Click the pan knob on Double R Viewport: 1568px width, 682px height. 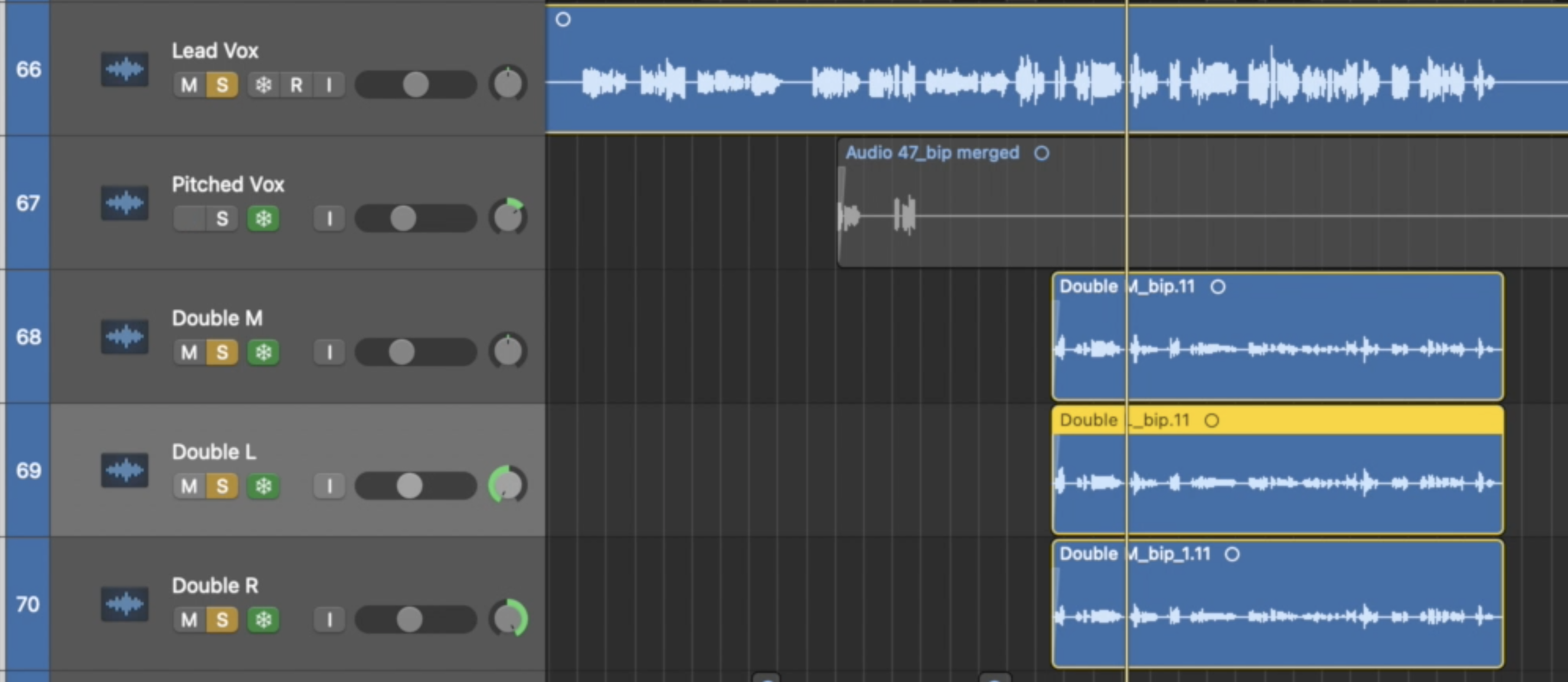pyautogui.click(x=508, y=619)
